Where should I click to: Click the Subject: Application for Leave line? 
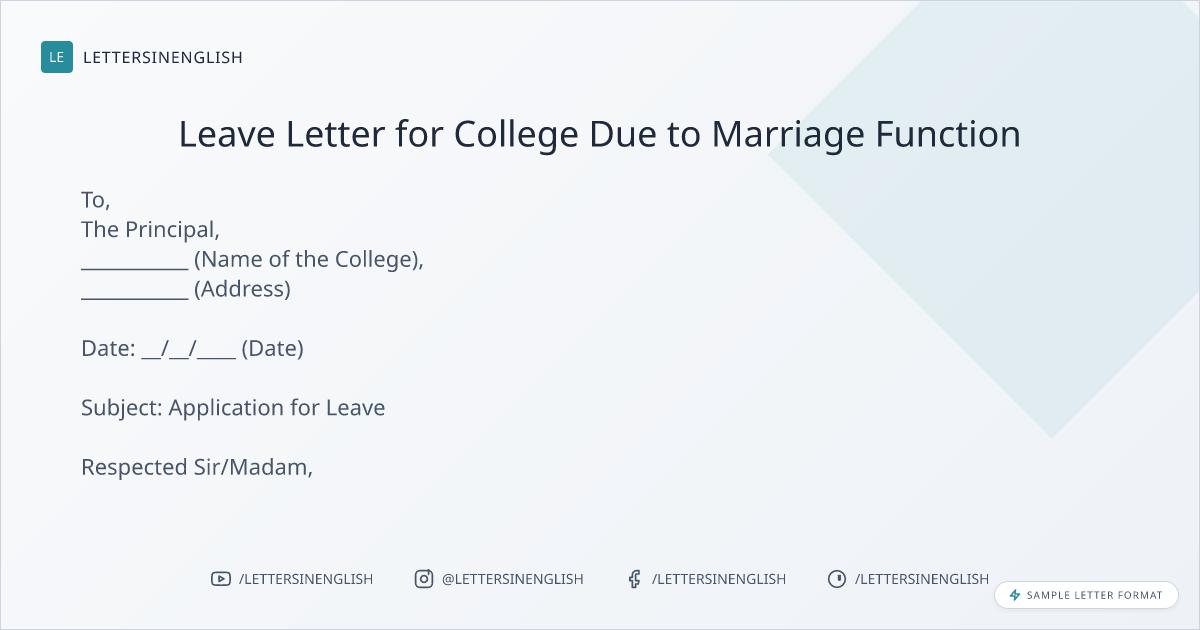tap(233, 408)
